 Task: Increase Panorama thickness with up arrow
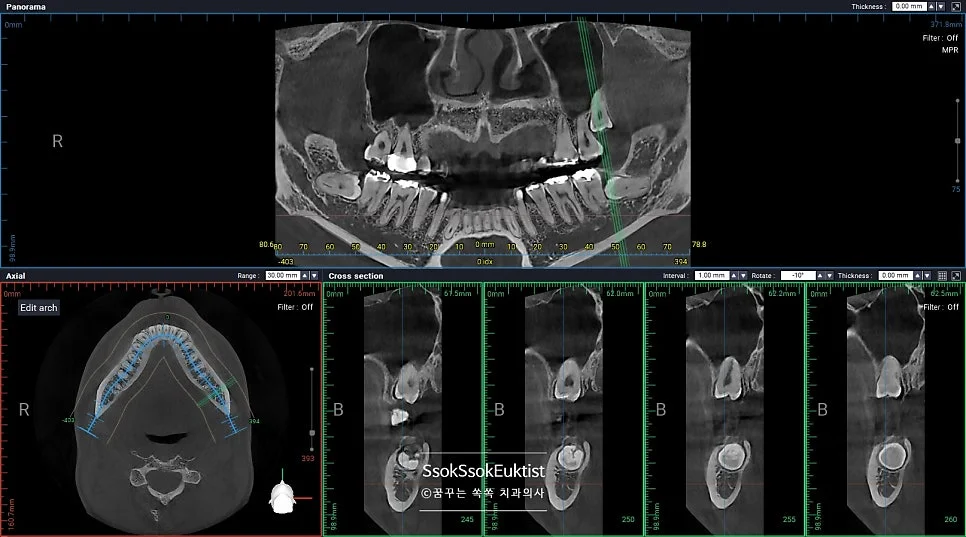coord(932,6)
